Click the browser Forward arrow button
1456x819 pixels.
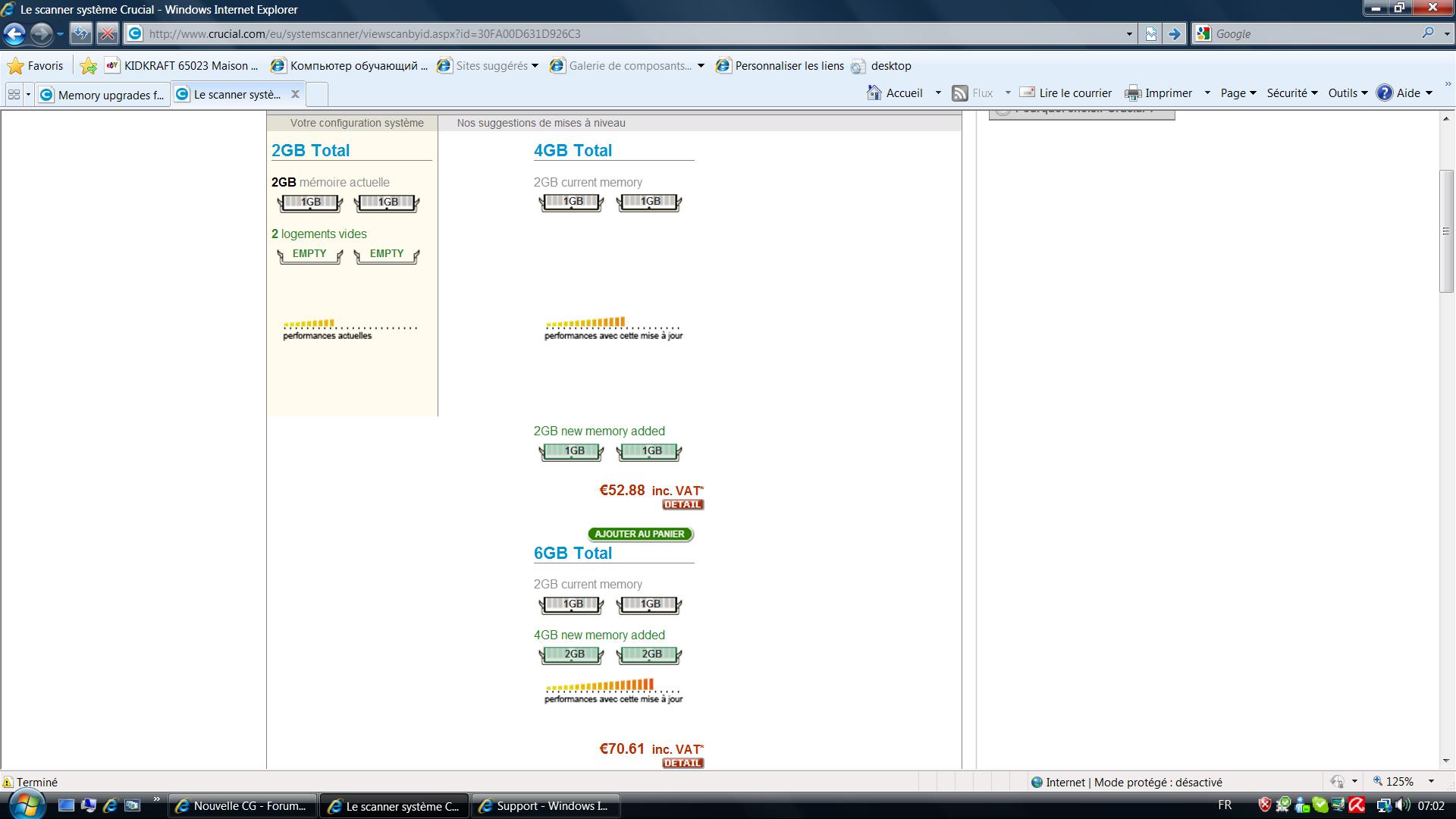(x=41, y=33)
